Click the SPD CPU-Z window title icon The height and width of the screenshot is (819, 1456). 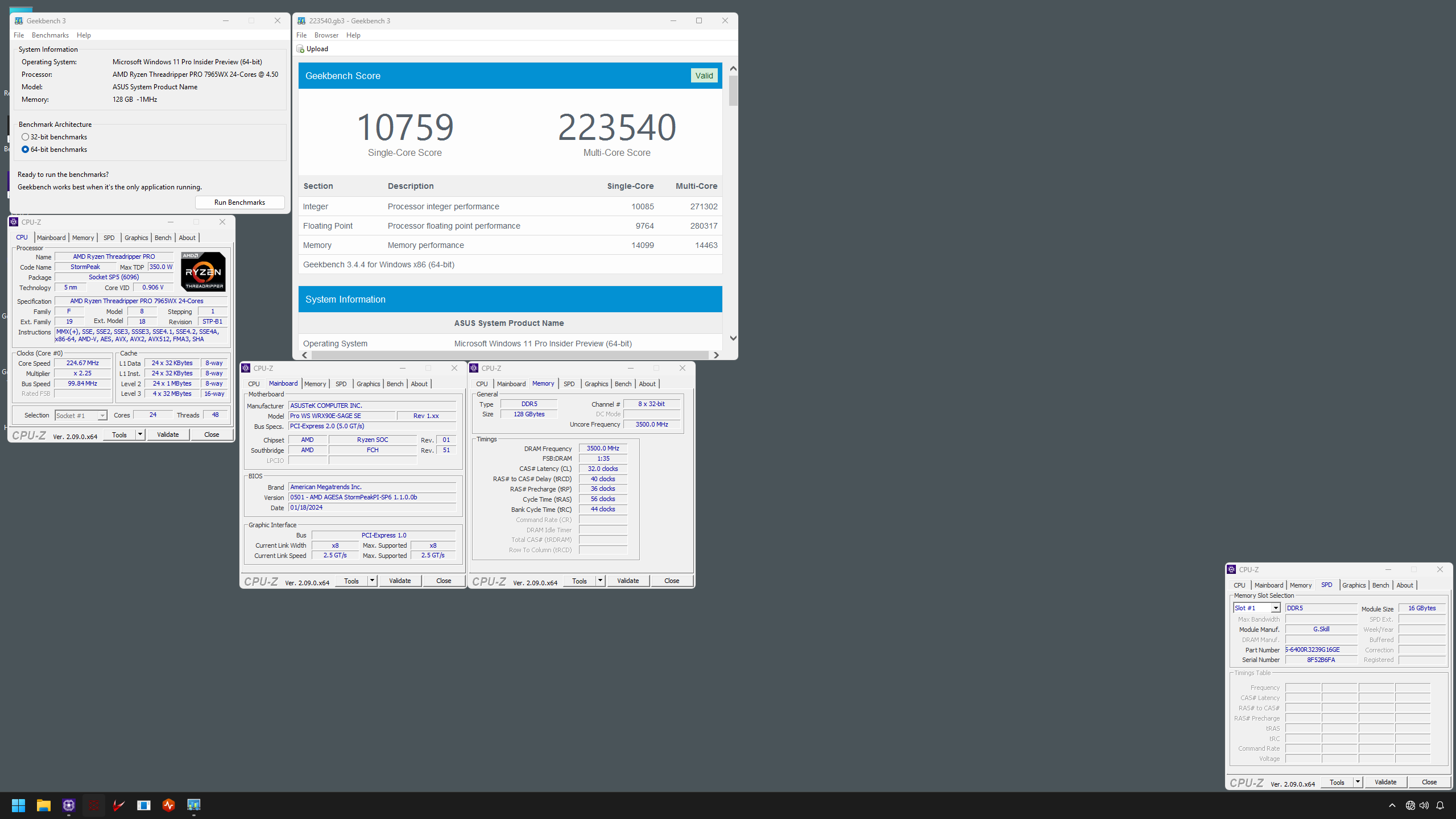click(x=1231, y=569)
